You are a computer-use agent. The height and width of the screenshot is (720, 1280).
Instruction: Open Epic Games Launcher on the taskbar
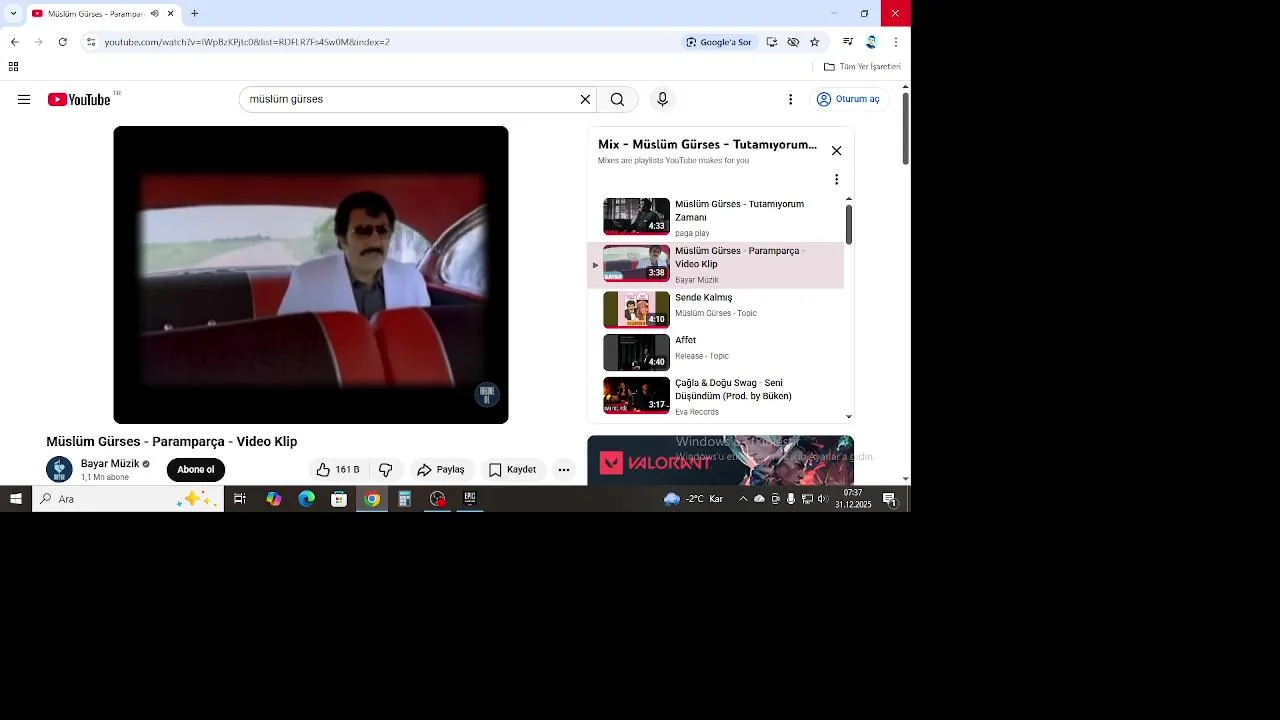pos(470,499)
